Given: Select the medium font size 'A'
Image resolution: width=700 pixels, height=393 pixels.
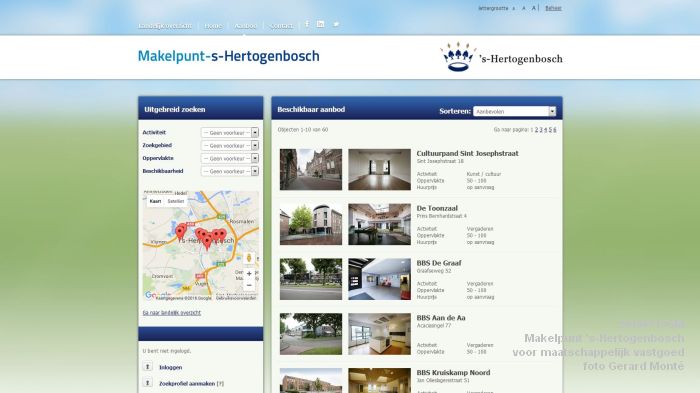Looking at the screenshot, I should [524, 8].
